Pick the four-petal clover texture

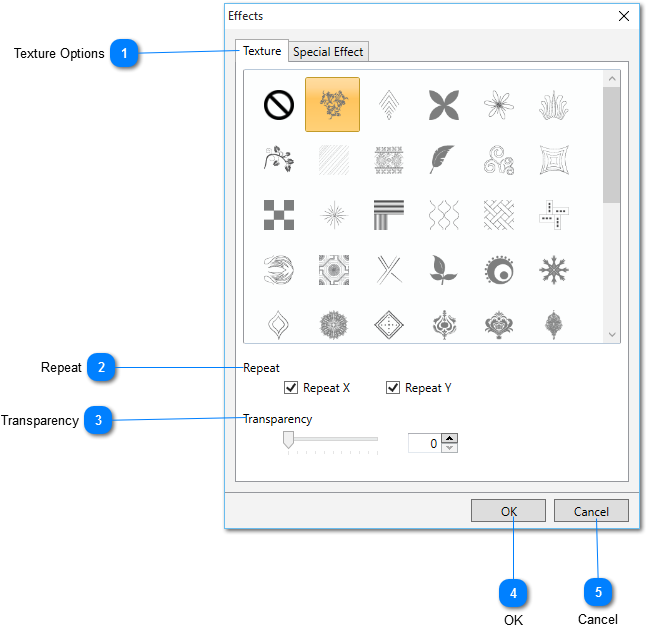(443, 104)
